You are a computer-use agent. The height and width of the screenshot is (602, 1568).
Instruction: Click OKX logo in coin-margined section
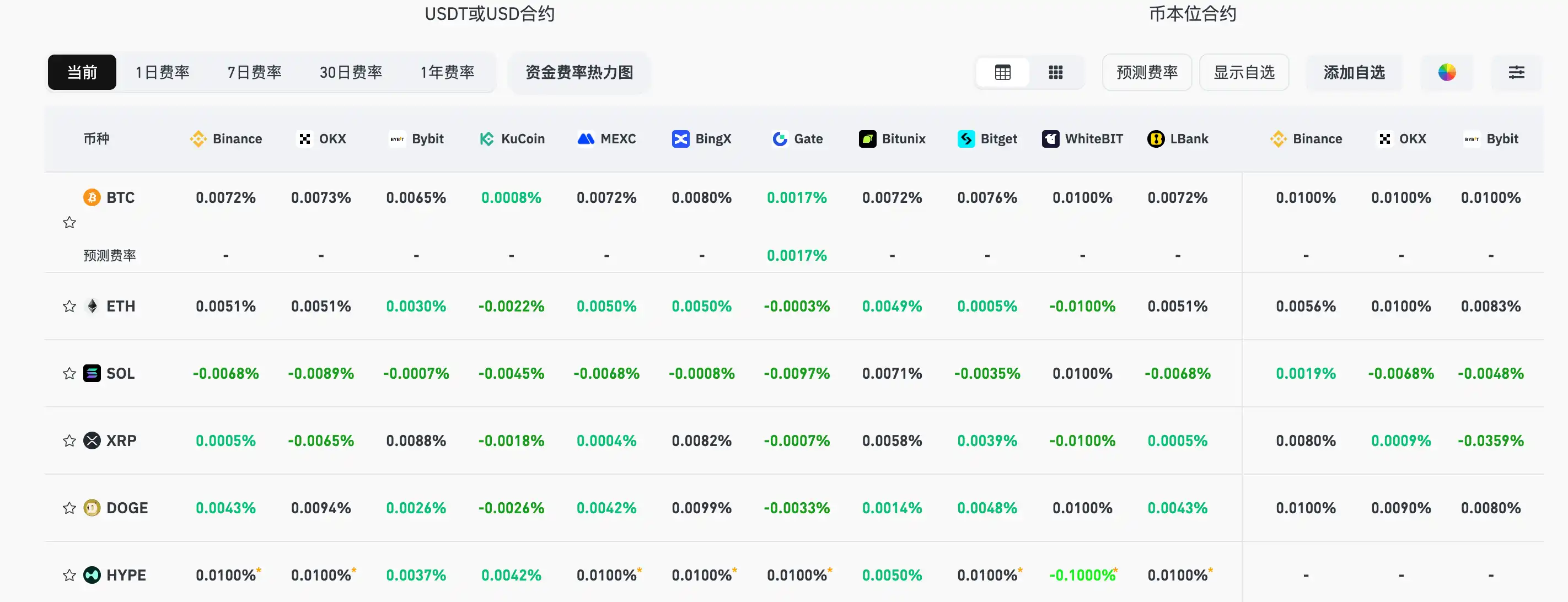click(1385, 139)
